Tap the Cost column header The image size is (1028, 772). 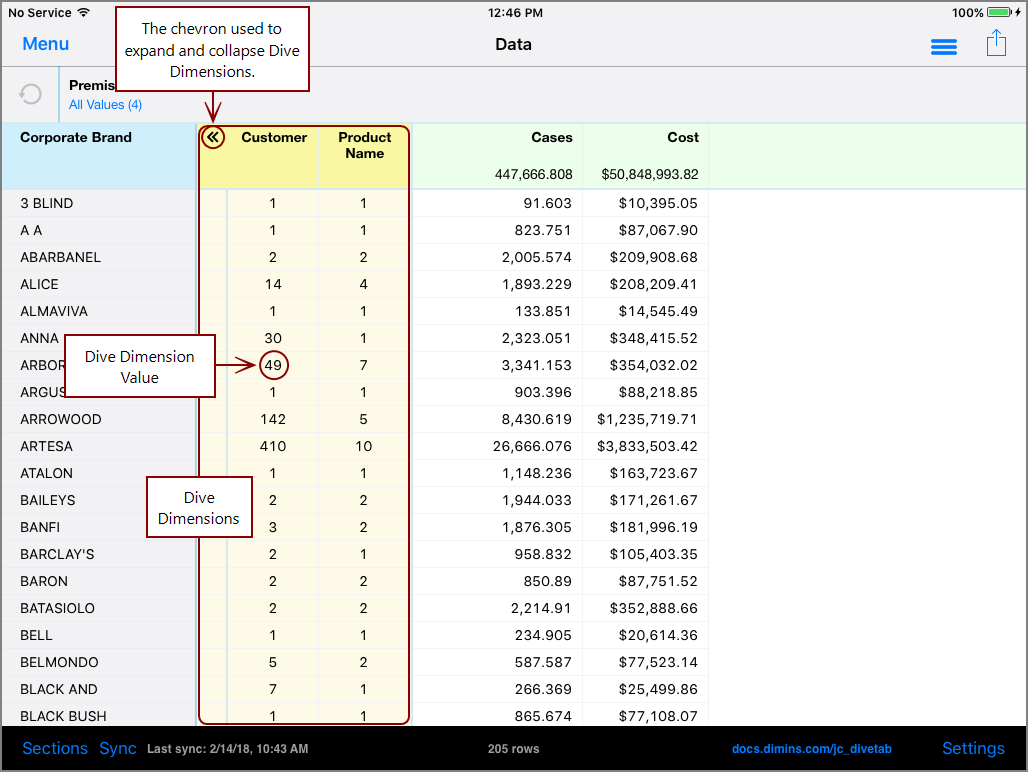pos(683,138)
